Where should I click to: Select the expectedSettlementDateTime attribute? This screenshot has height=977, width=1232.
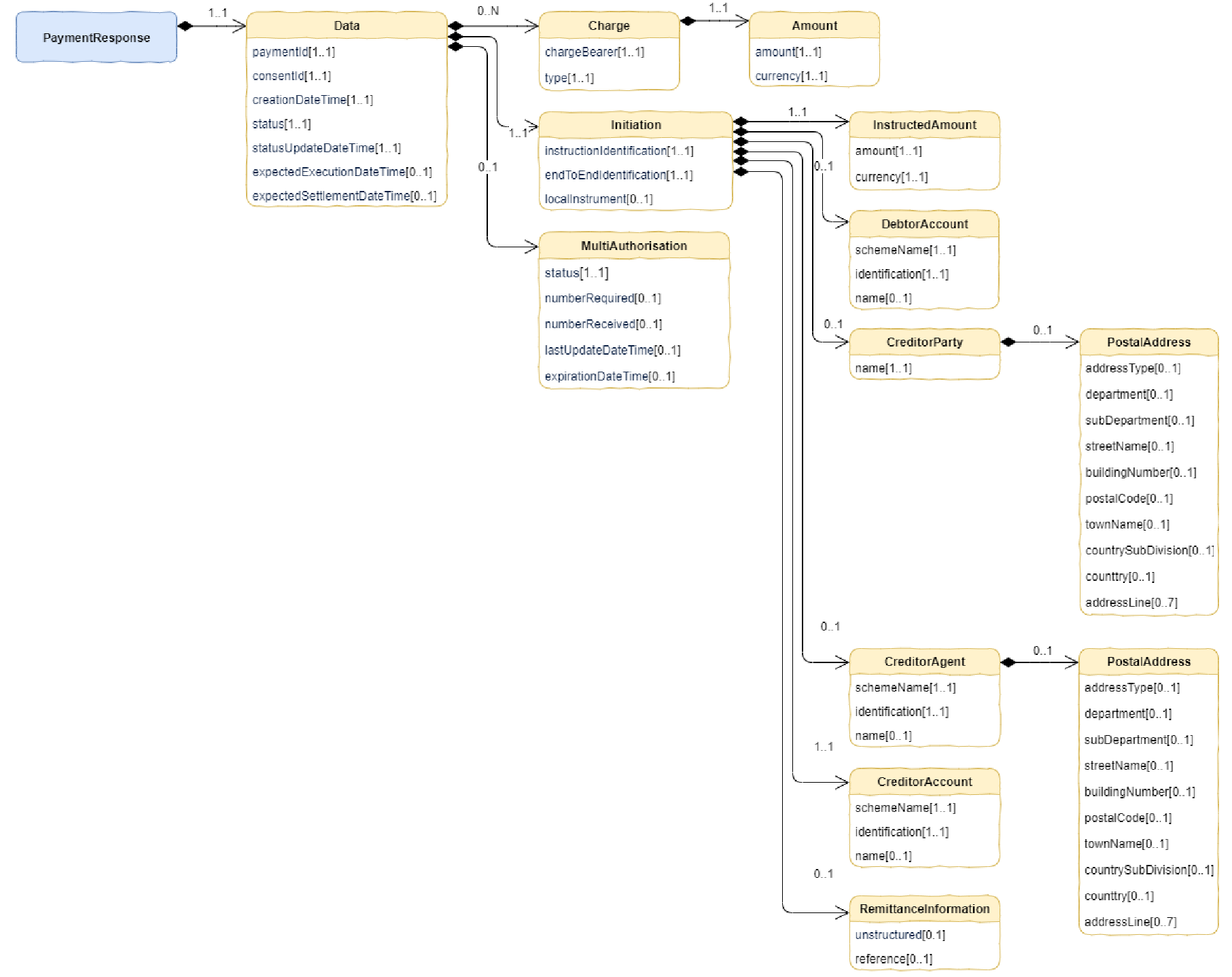tap(344, 196)
